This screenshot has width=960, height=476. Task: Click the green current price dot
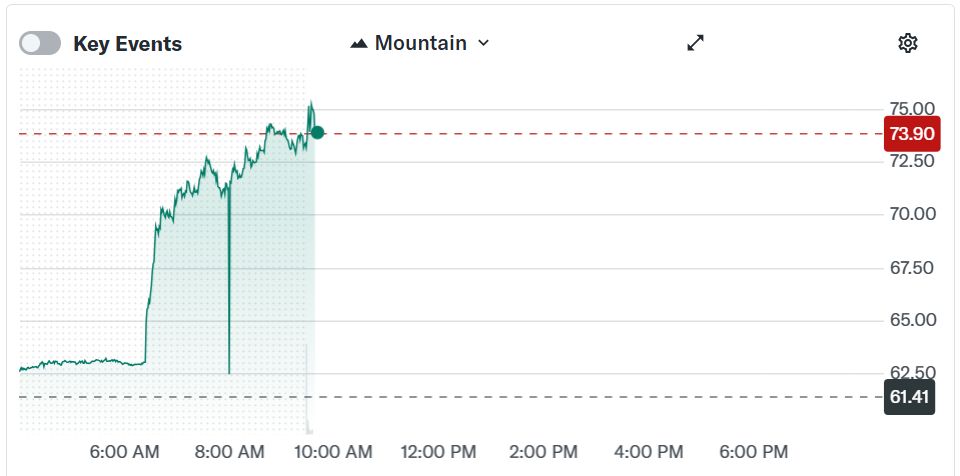pyautogui.click(x=317, y=132)
